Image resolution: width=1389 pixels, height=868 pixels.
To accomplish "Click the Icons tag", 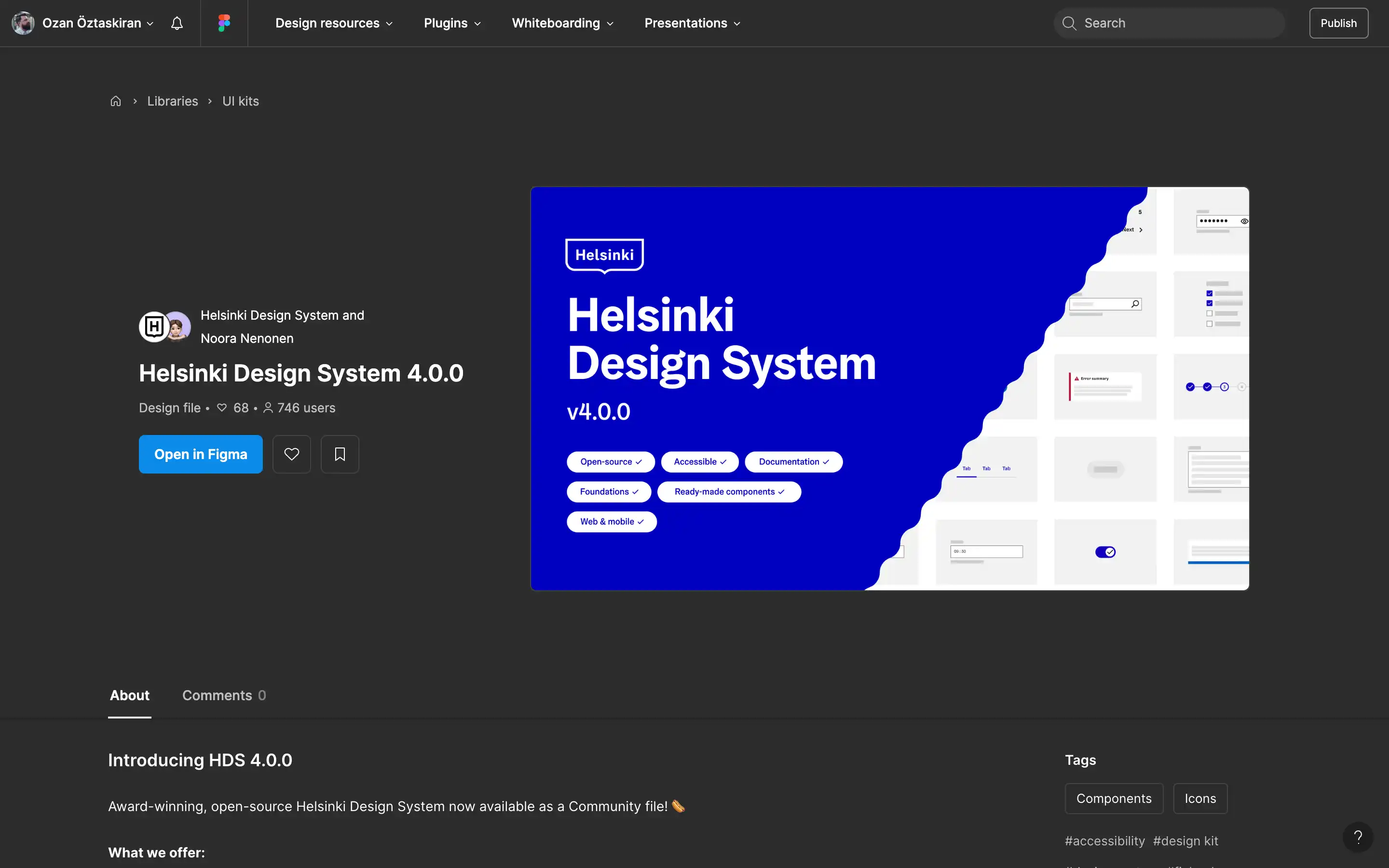I will point(1200,799).
